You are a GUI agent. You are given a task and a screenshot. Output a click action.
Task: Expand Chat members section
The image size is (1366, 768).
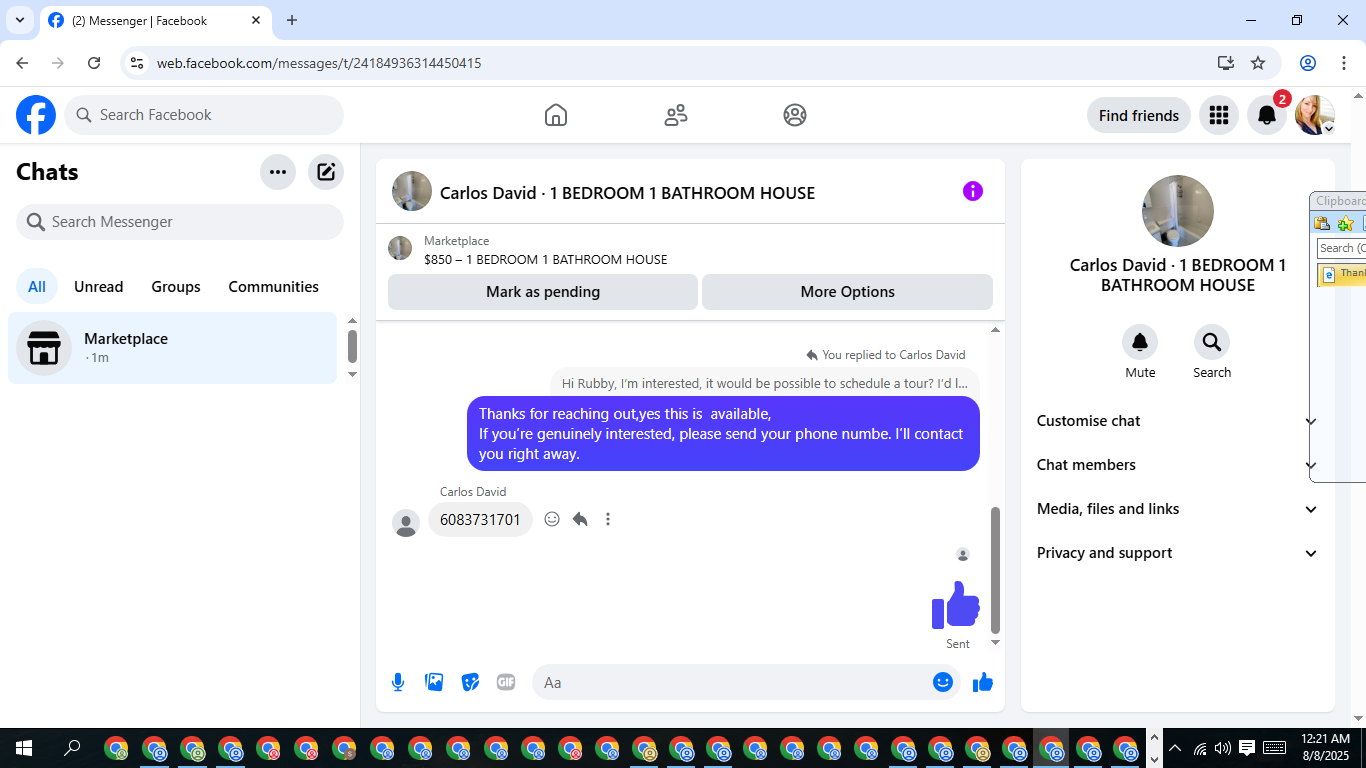pos(1178,465)
